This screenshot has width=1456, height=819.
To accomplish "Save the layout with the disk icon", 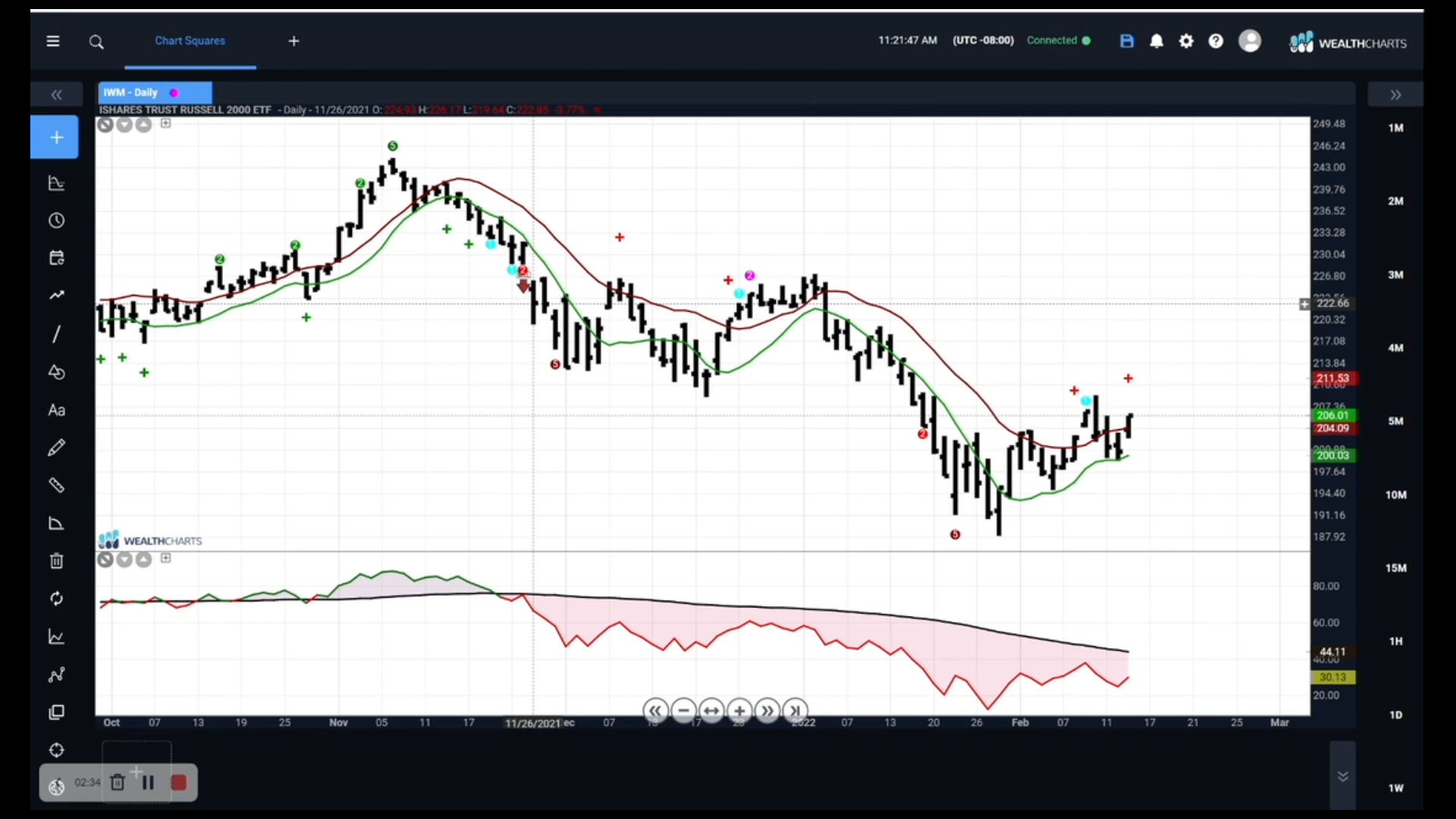I will [x=1127, y=41].
